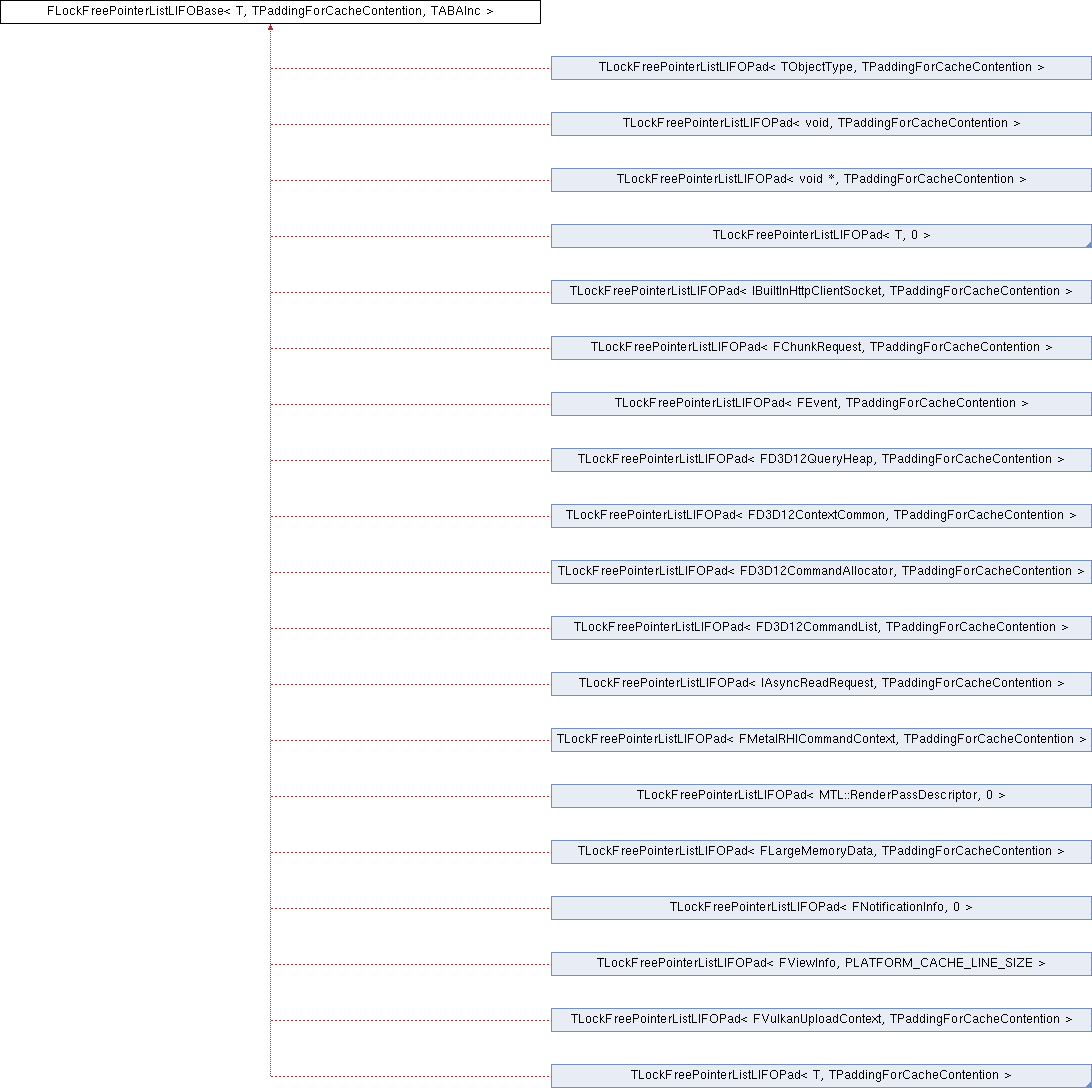Select the LIFOPad< void *, TPaddingForCacheContention > node

coord(821,179)
